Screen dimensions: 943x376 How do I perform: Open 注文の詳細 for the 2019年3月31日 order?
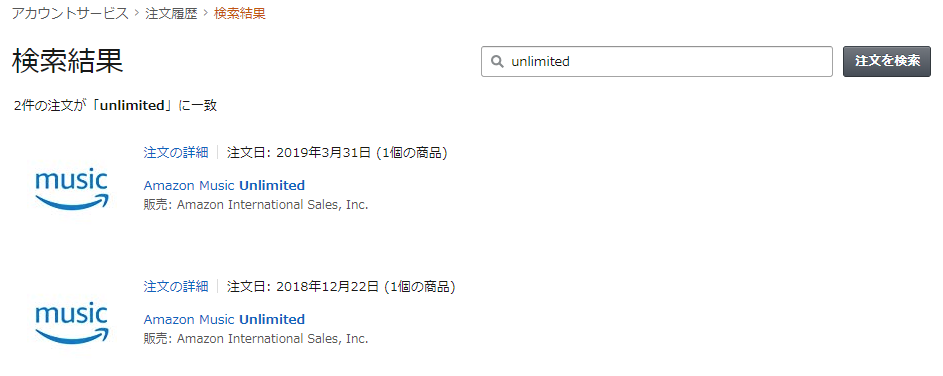coord(176,153)
